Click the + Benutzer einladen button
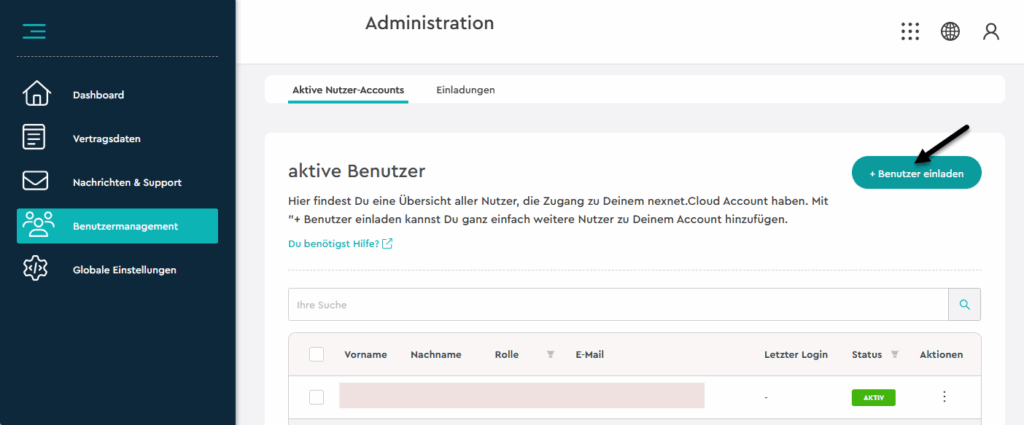 [916, 173]
